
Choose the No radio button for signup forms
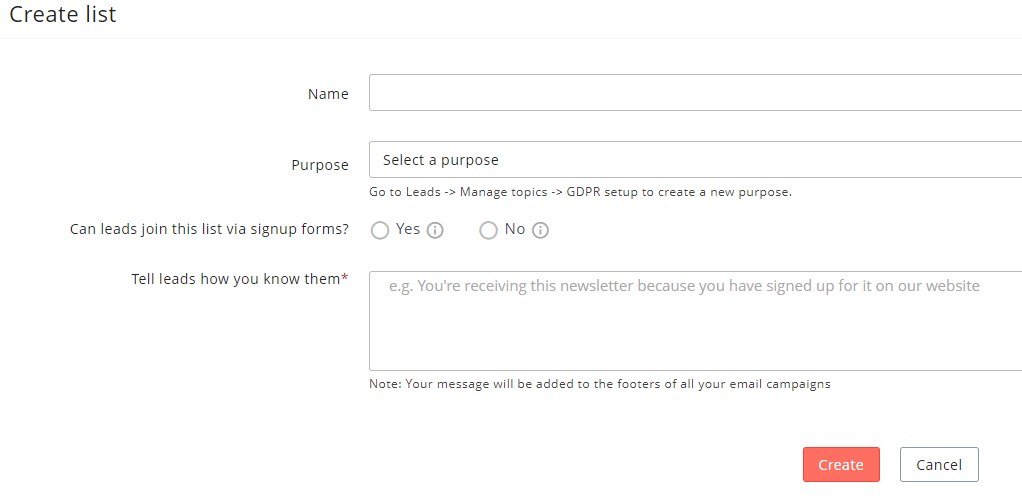click(x=488, y=230)
